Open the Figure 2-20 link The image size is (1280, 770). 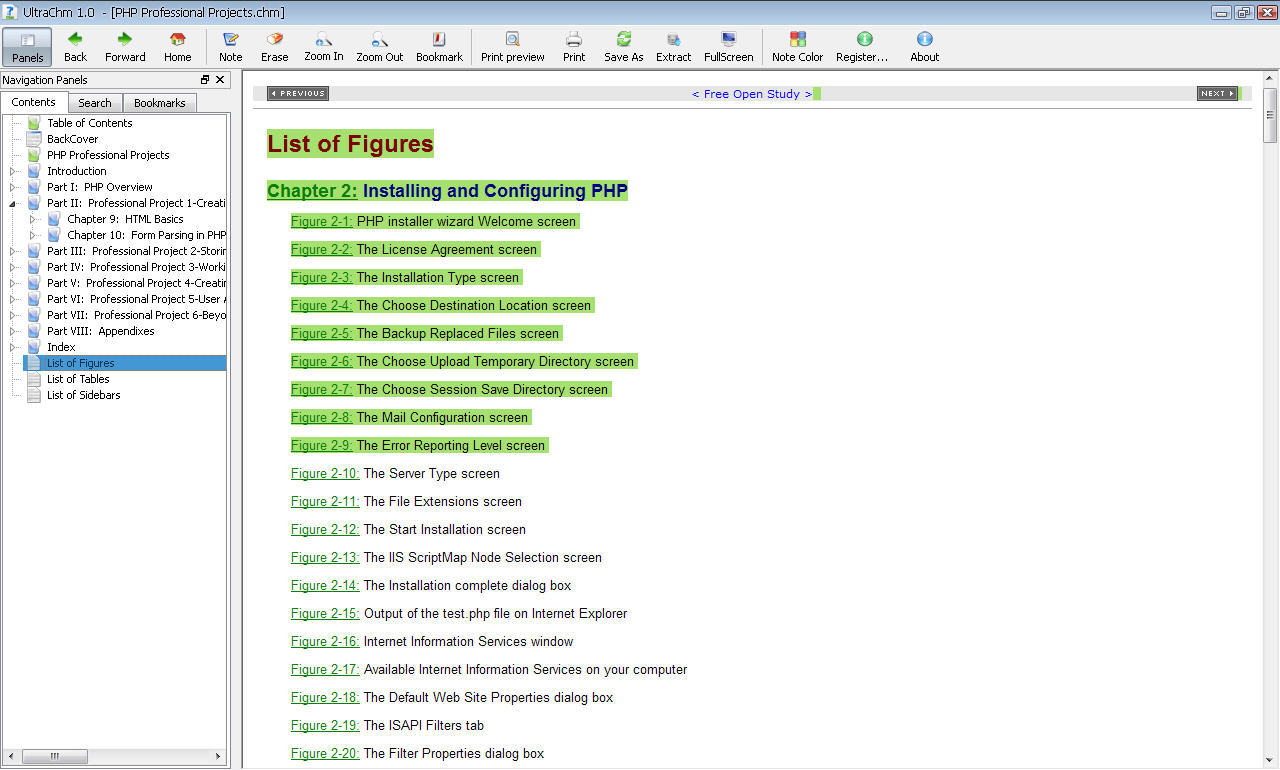point(325,753)
